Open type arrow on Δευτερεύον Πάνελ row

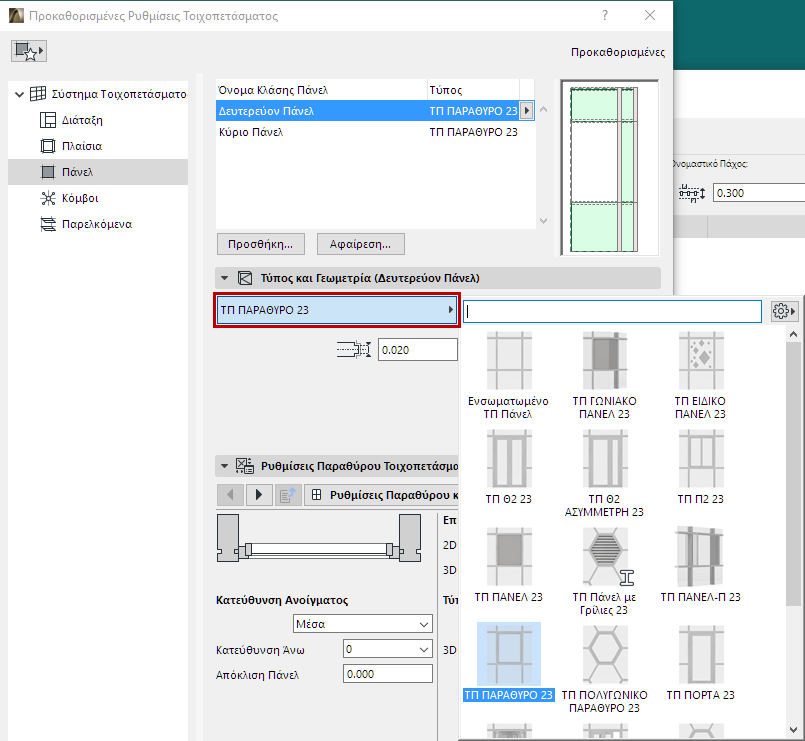click(527, 111)
